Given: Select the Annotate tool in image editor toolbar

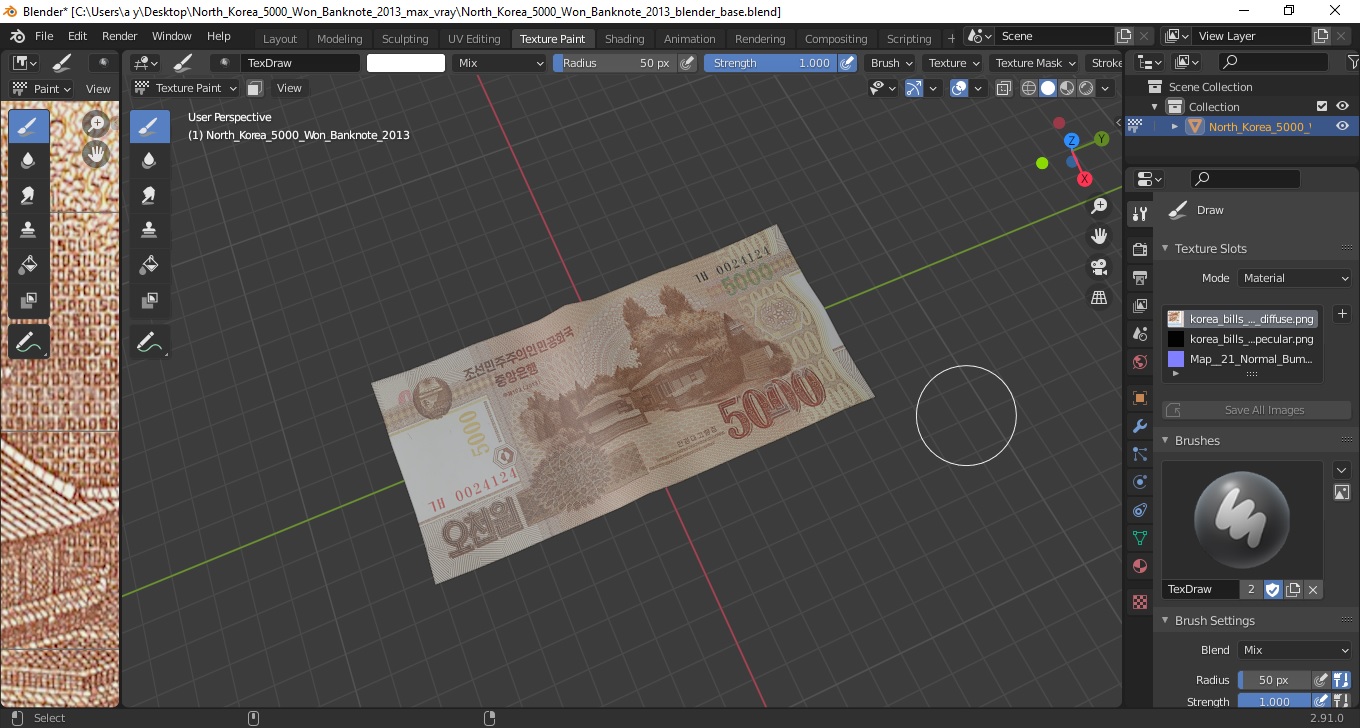Looking at the screenshot, I should click(28, 342).
